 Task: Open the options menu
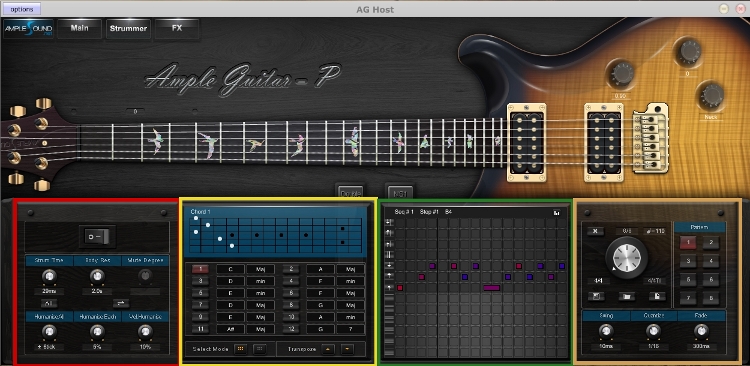(22, 9)
